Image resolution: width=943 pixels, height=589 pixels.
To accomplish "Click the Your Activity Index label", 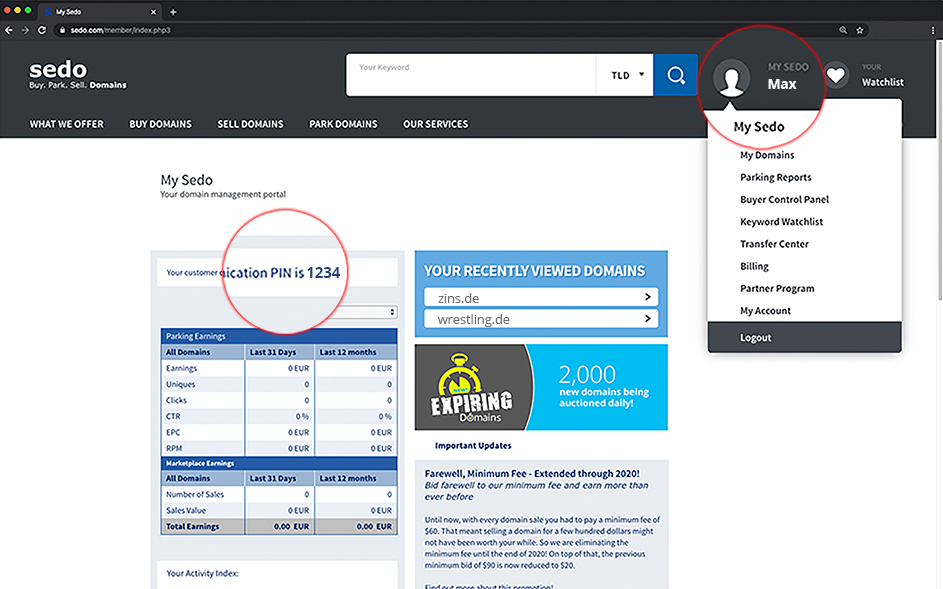I will [x=202, y=573].
